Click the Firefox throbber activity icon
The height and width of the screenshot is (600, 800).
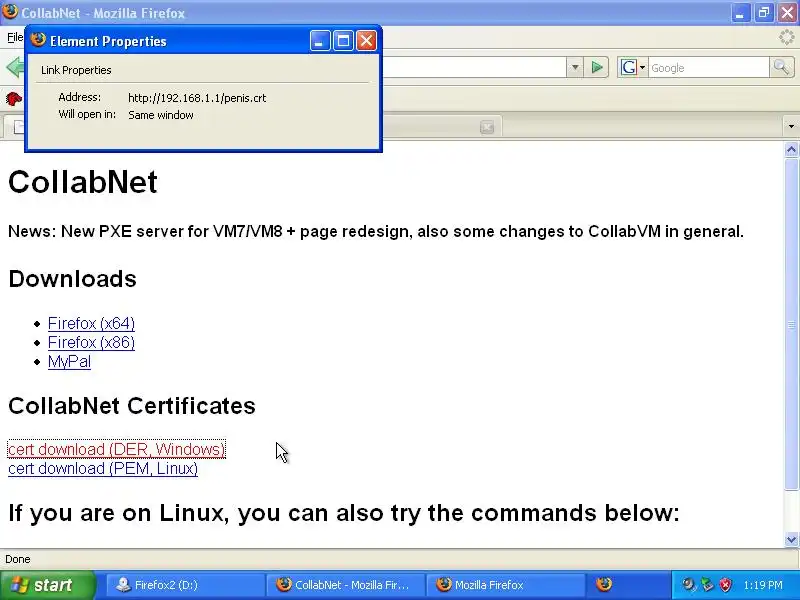tap(787, 37)
